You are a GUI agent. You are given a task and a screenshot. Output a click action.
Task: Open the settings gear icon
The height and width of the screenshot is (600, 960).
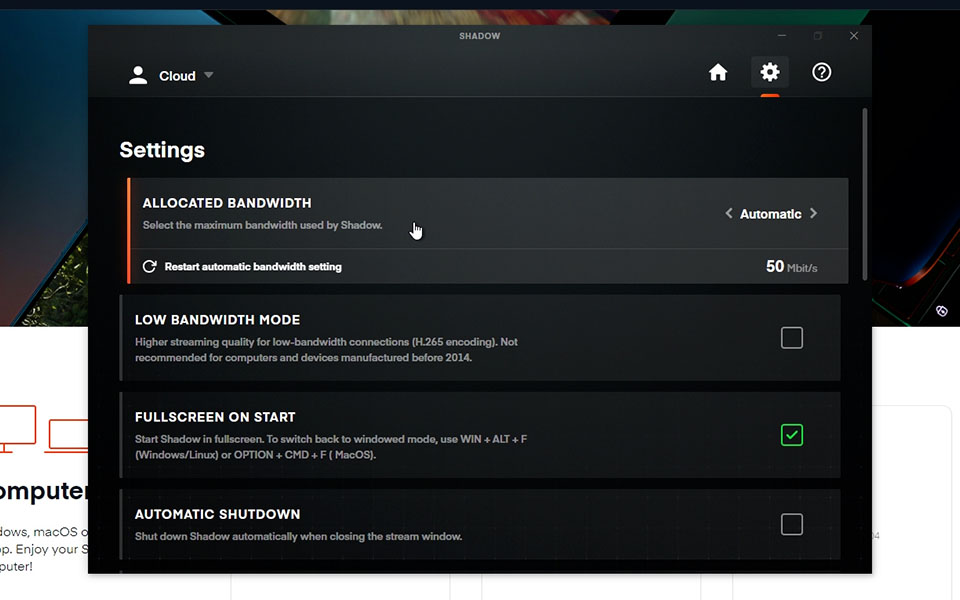(770, 72)
